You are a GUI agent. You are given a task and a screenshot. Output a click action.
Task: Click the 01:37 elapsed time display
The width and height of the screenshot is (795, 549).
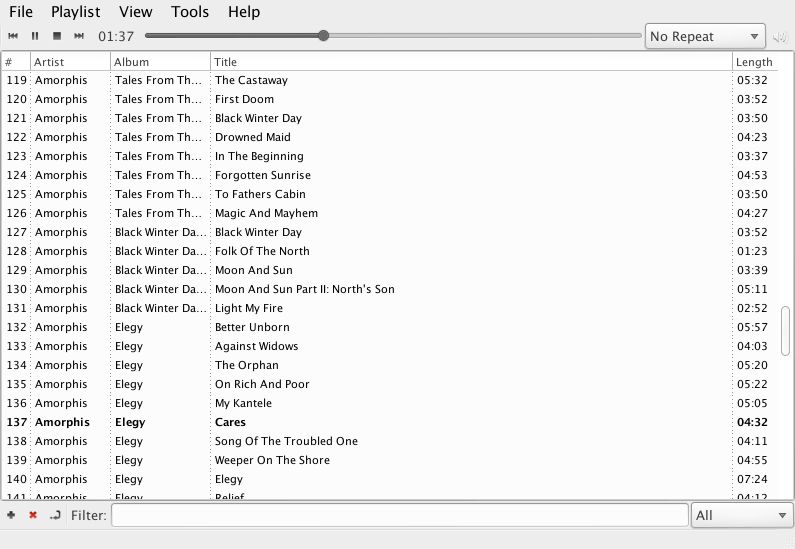[116, 36]
